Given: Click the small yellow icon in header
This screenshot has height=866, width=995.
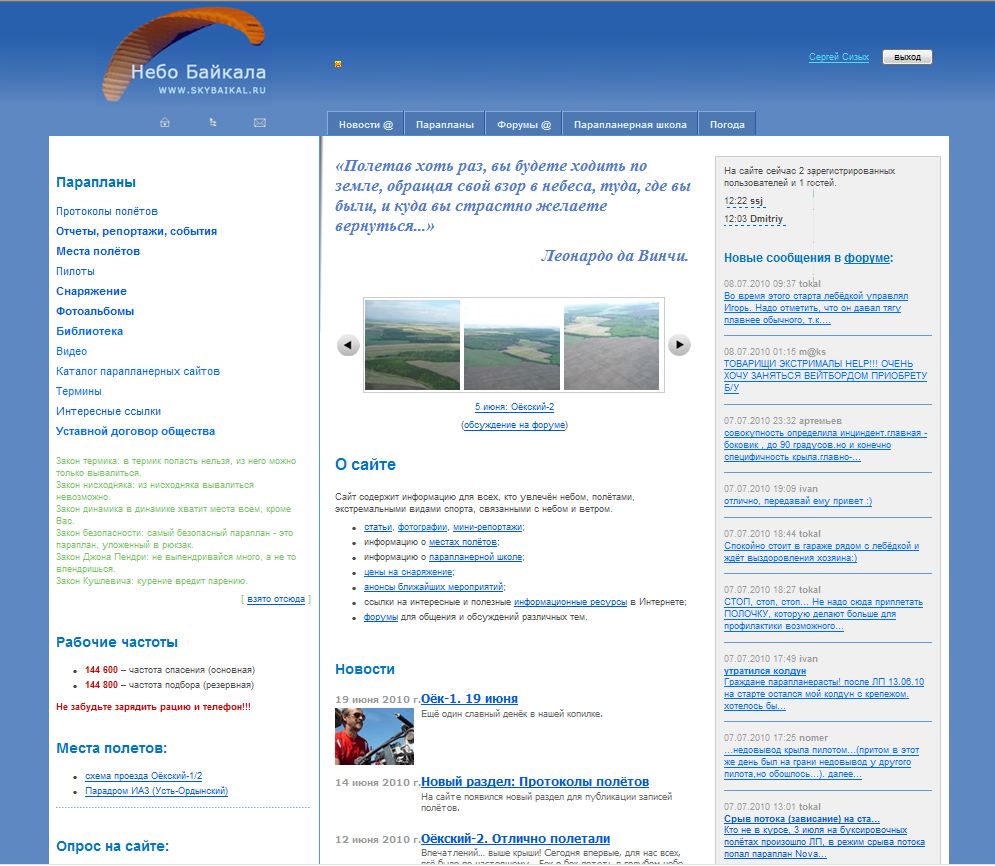Looking at the screenshot, I should pos(338,64).
